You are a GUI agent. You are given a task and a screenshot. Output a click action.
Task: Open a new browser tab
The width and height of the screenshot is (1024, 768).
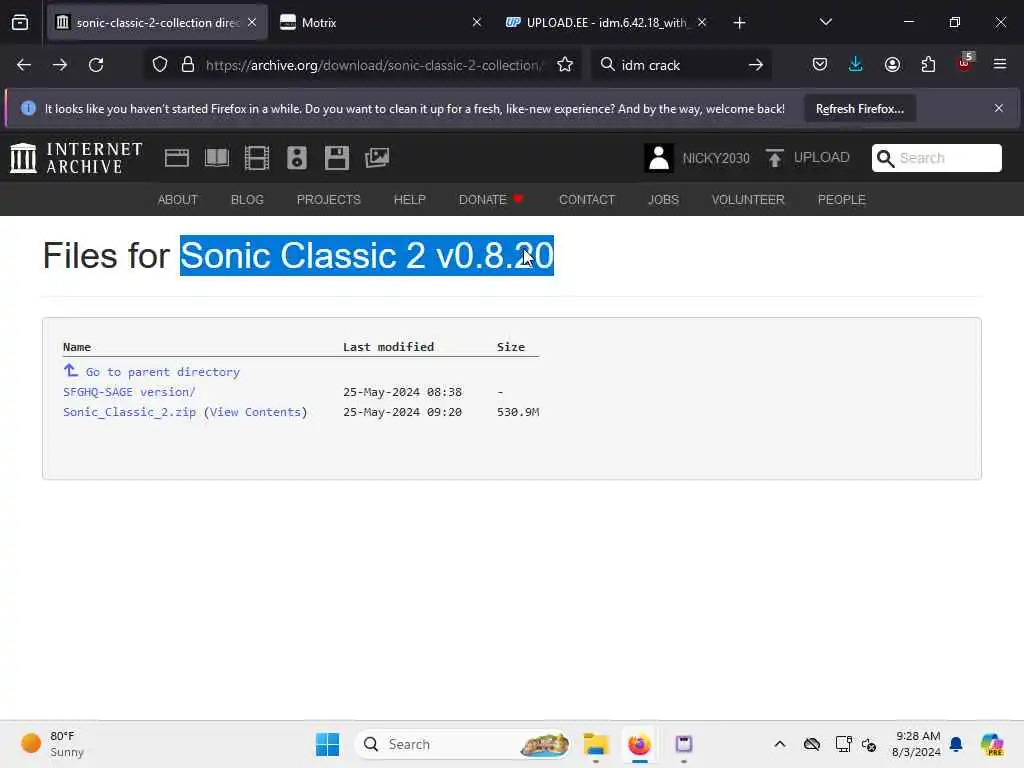739,23
